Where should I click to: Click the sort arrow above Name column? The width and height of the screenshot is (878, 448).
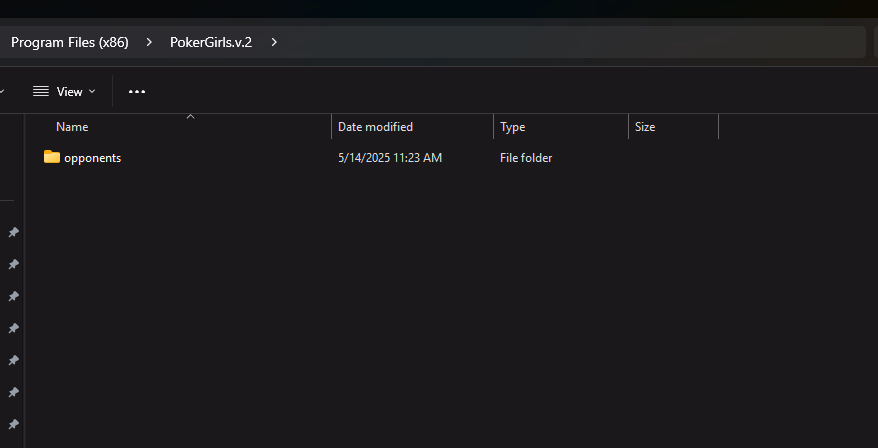coord(190,117)
